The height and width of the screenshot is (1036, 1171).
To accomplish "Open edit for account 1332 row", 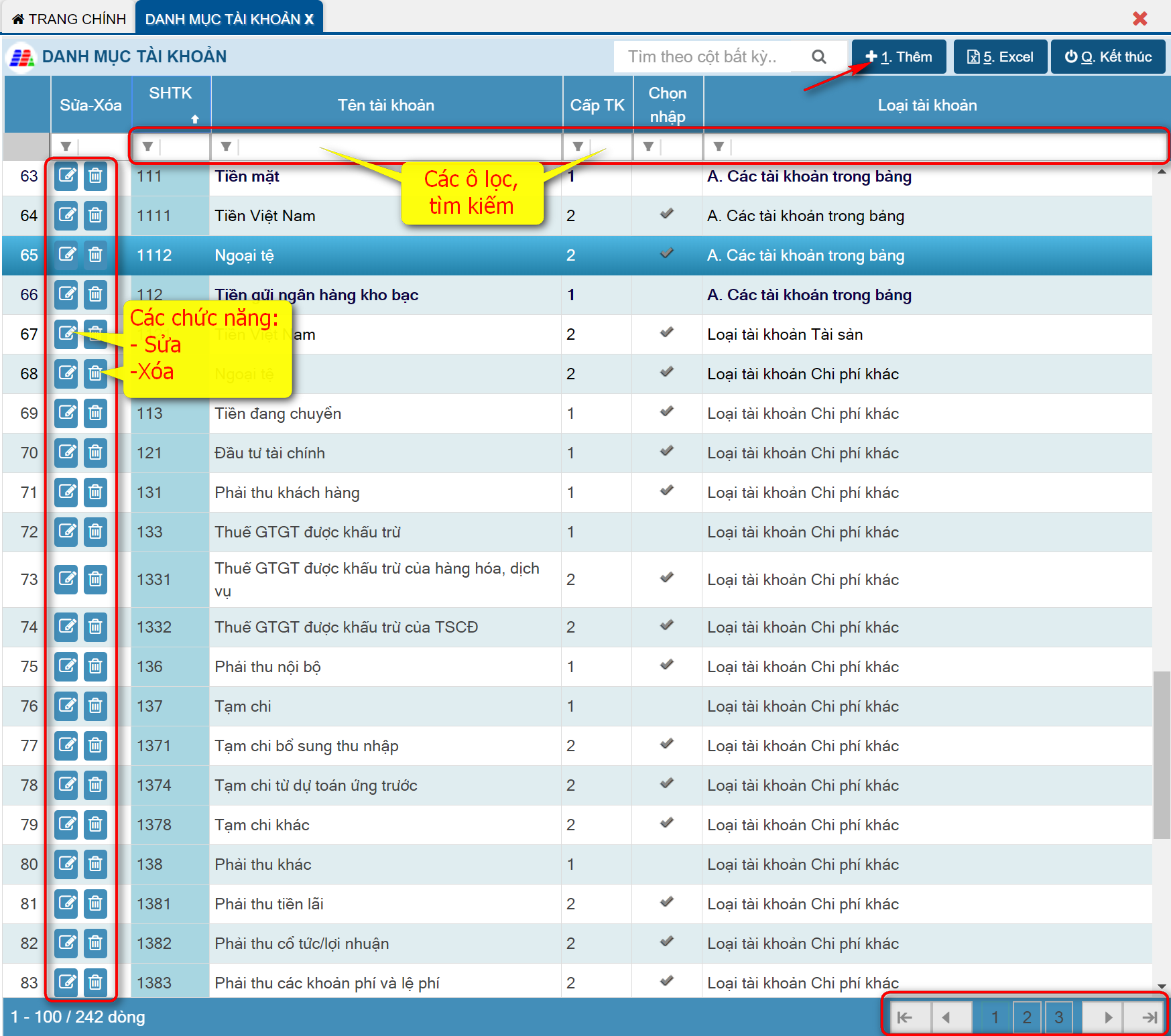I will point(66,627).
